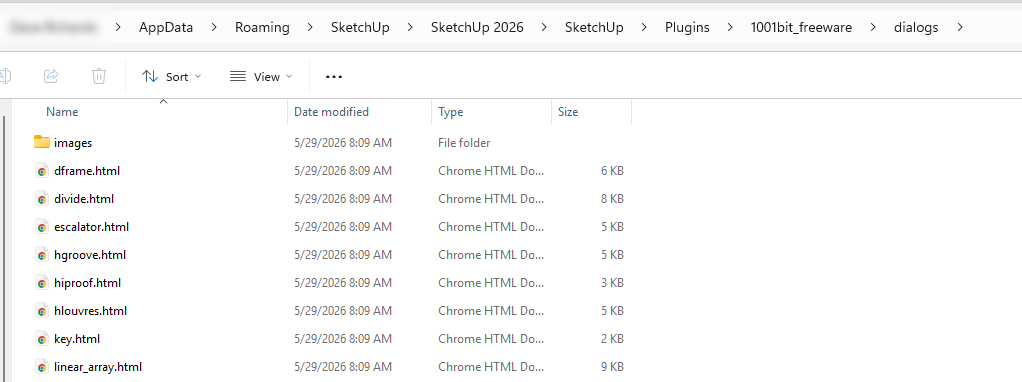
Task: Click the escalator.html Chrome file icon
Action: (x=42, y=227)
